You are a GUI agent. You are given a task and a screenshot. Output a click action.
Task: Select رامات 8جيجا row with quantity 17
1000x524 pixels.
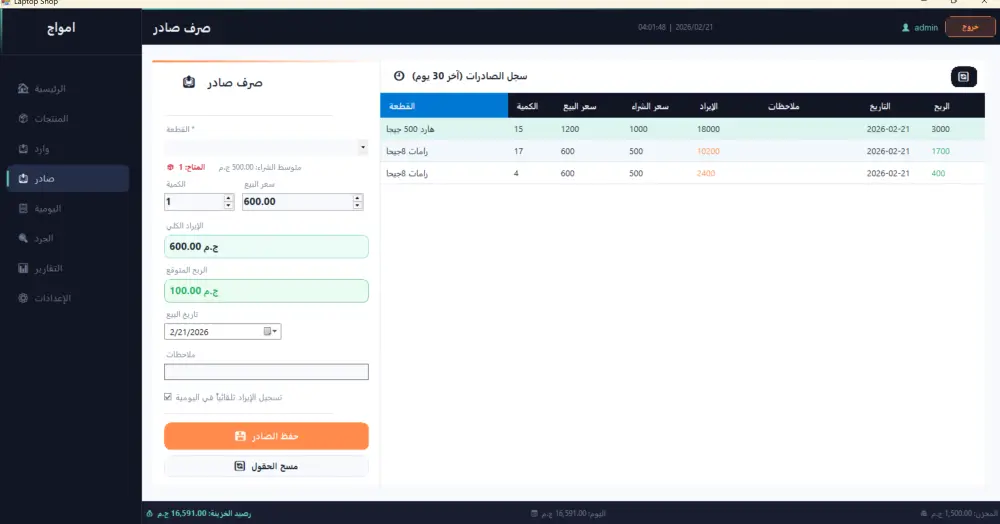click(682, 151)
